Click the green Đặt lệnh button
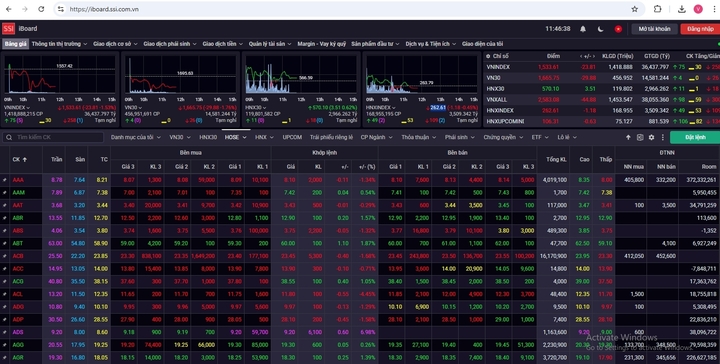The image size is (720, 364). (695, 137)
